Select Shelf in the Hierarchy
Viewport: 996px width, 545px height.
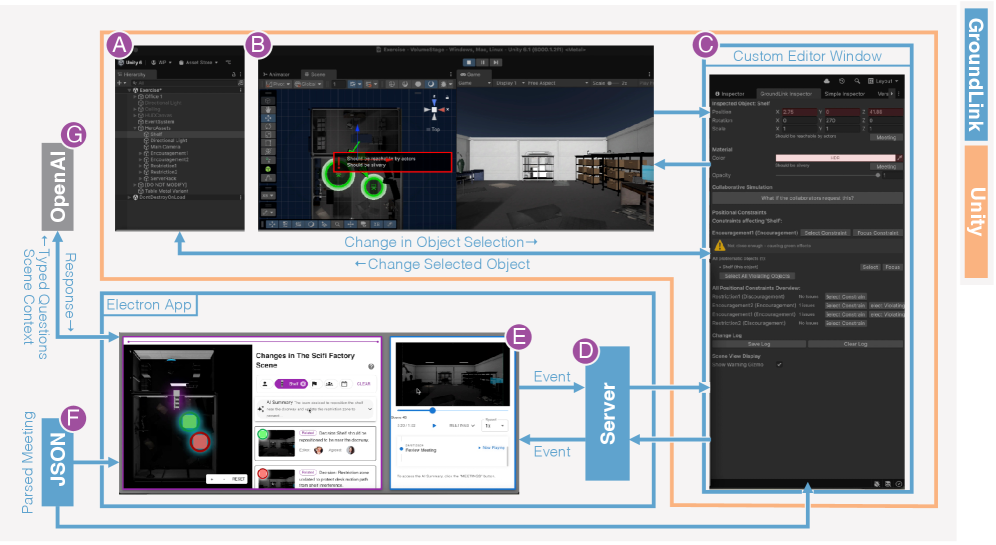(156, 134)
